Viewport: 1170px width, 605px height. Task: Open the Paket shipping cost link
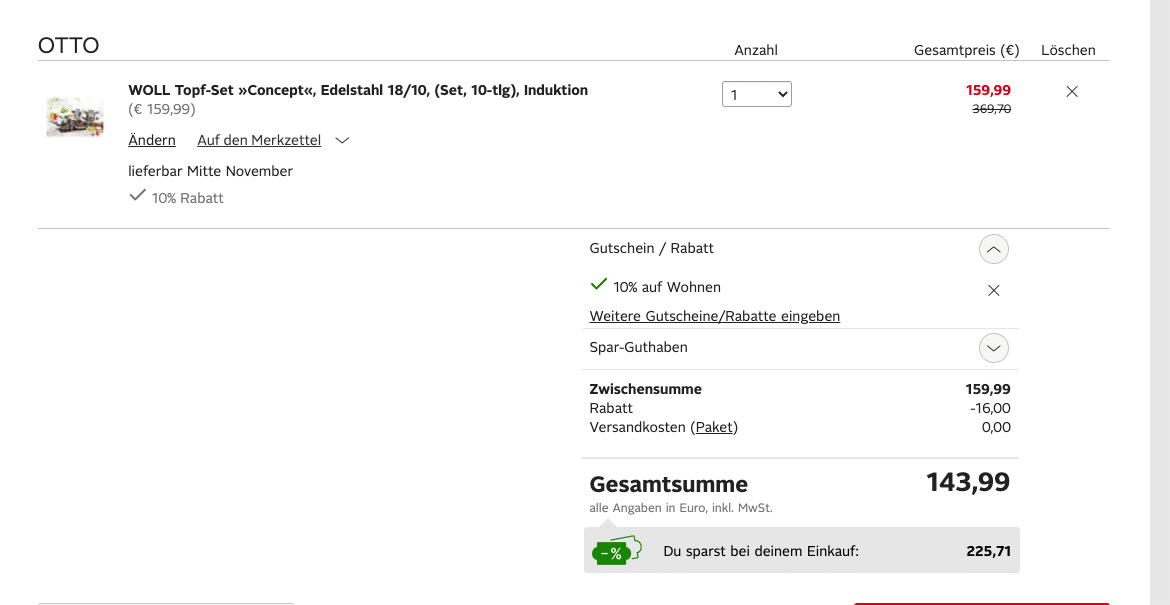click(714, 427)
